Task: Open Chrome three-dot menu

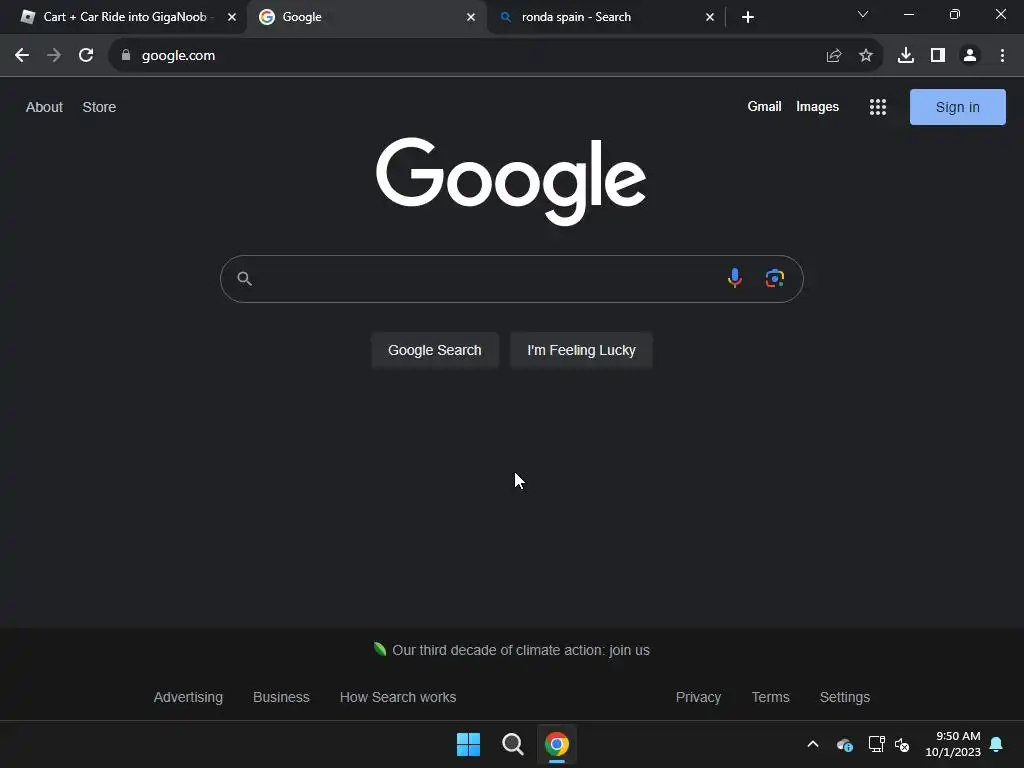Action: point(1002,56)
